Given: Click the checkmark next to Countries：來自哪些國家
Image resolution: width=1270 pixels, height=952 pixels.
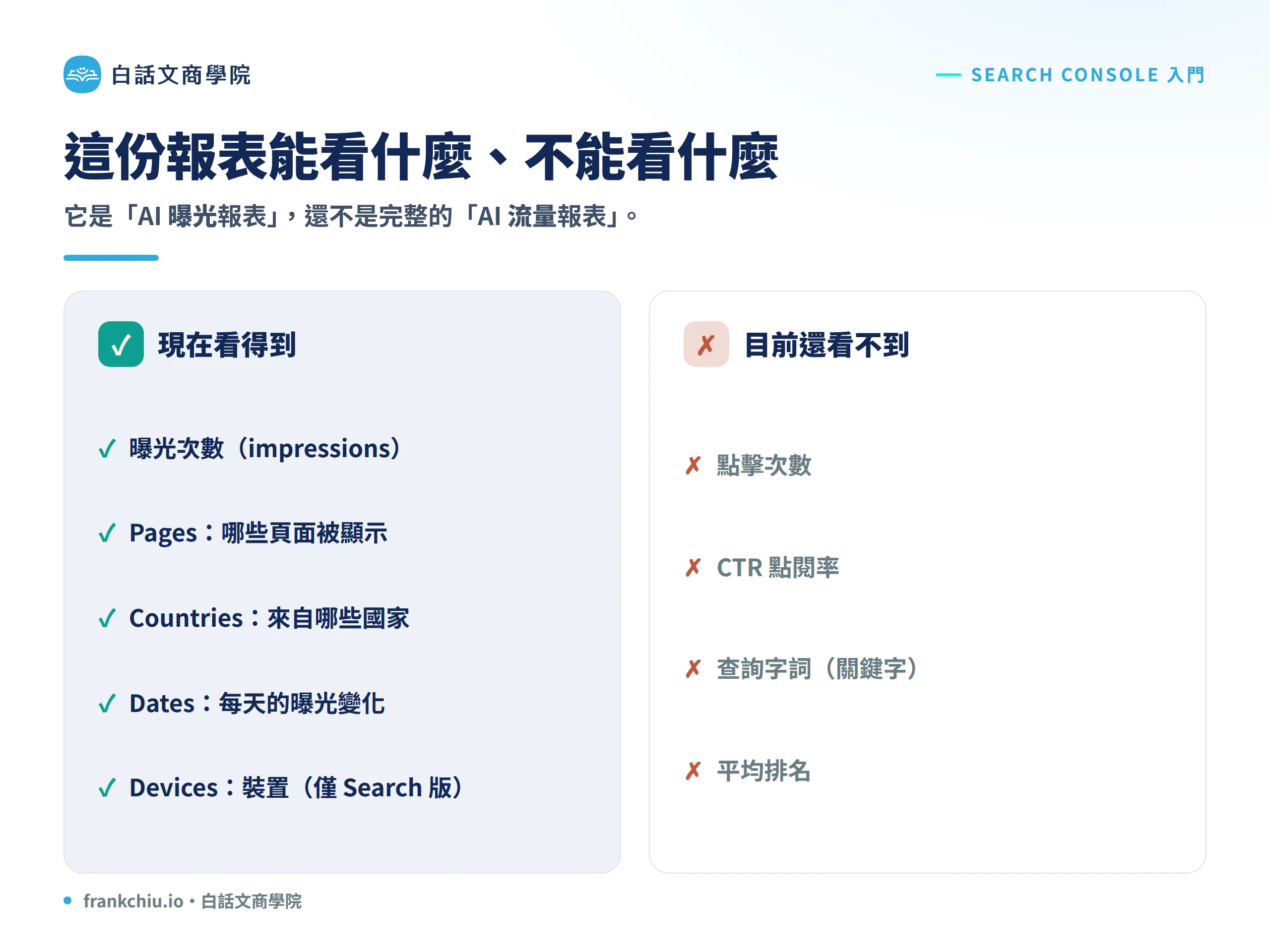Looking at the screenshot, I should click(x=107, y=618).
